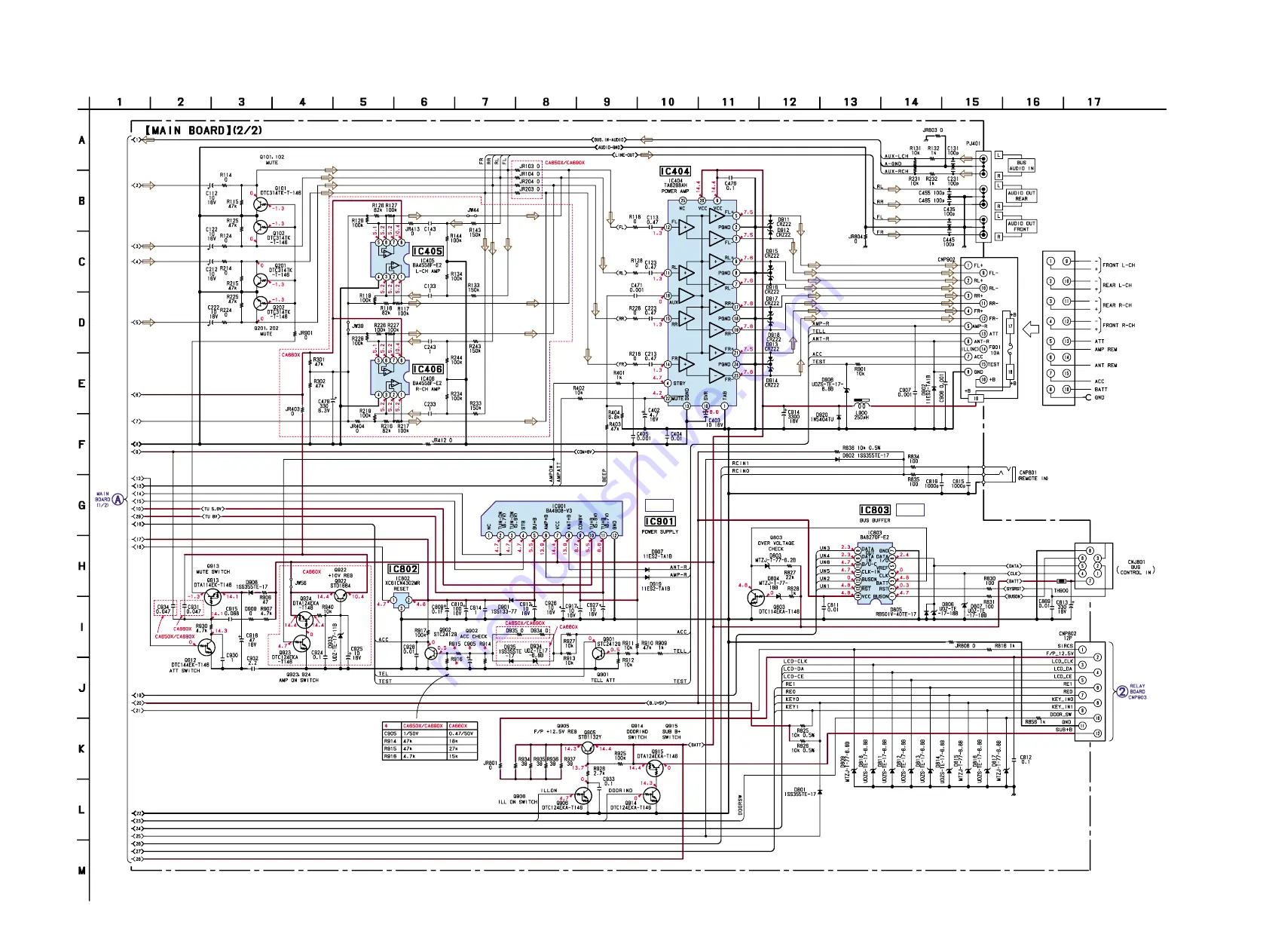Select the IC406 label
Viewport: 1266px width, 952px height.
[427, 369]
